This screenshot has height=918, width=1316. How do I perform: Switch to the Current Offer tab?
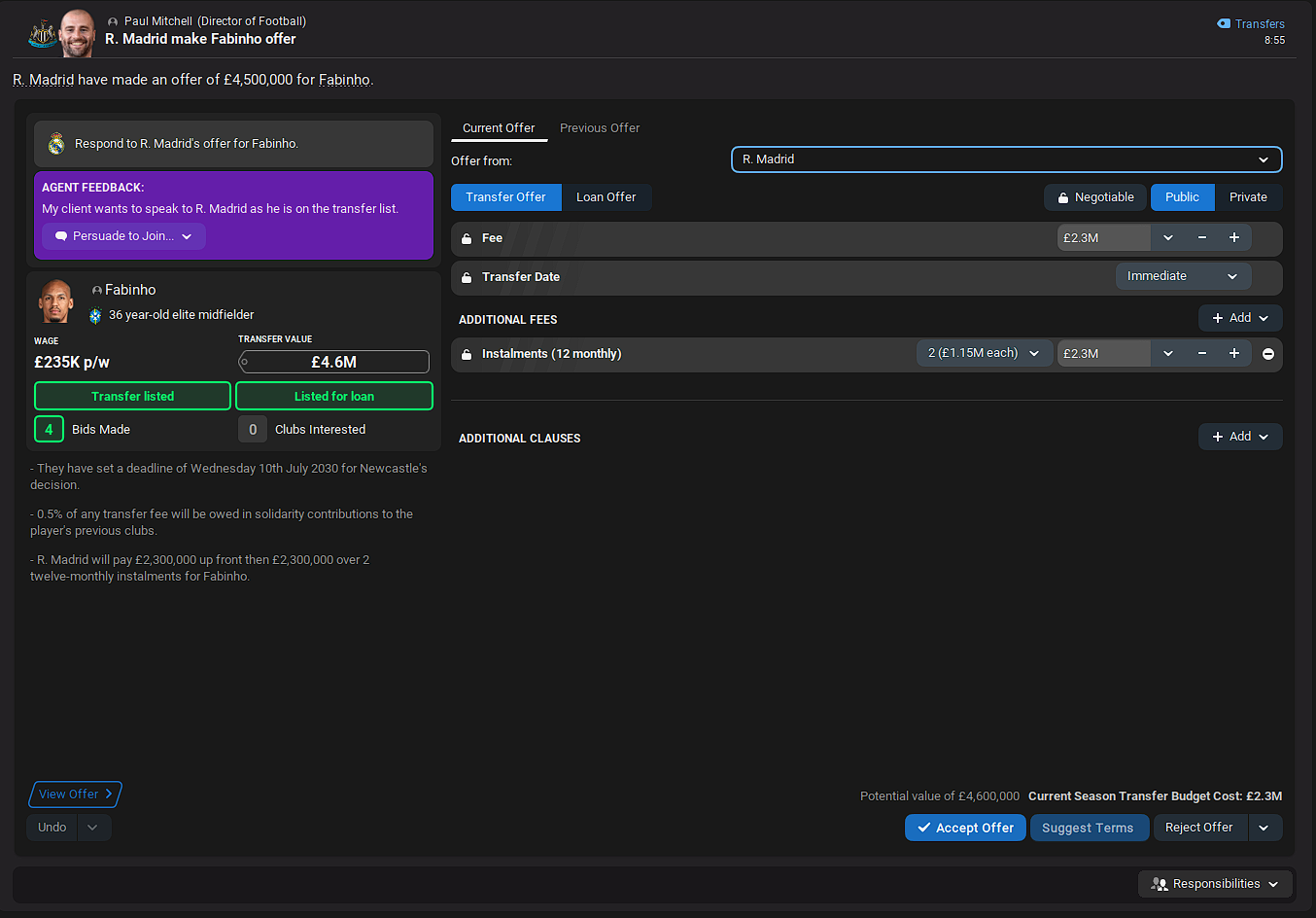click(499, 127)
